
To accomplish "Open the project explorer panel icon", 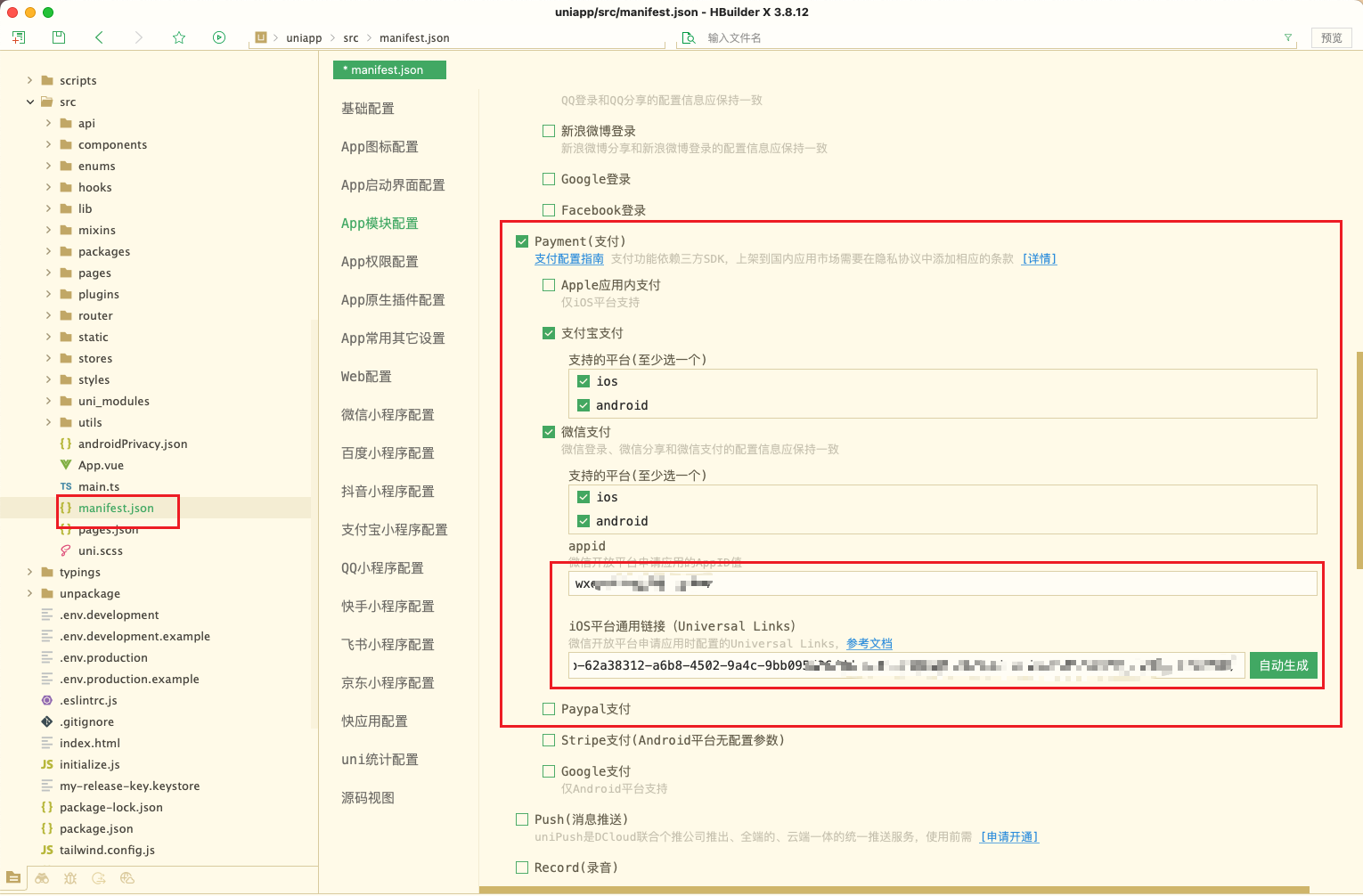I will (13, 878).
